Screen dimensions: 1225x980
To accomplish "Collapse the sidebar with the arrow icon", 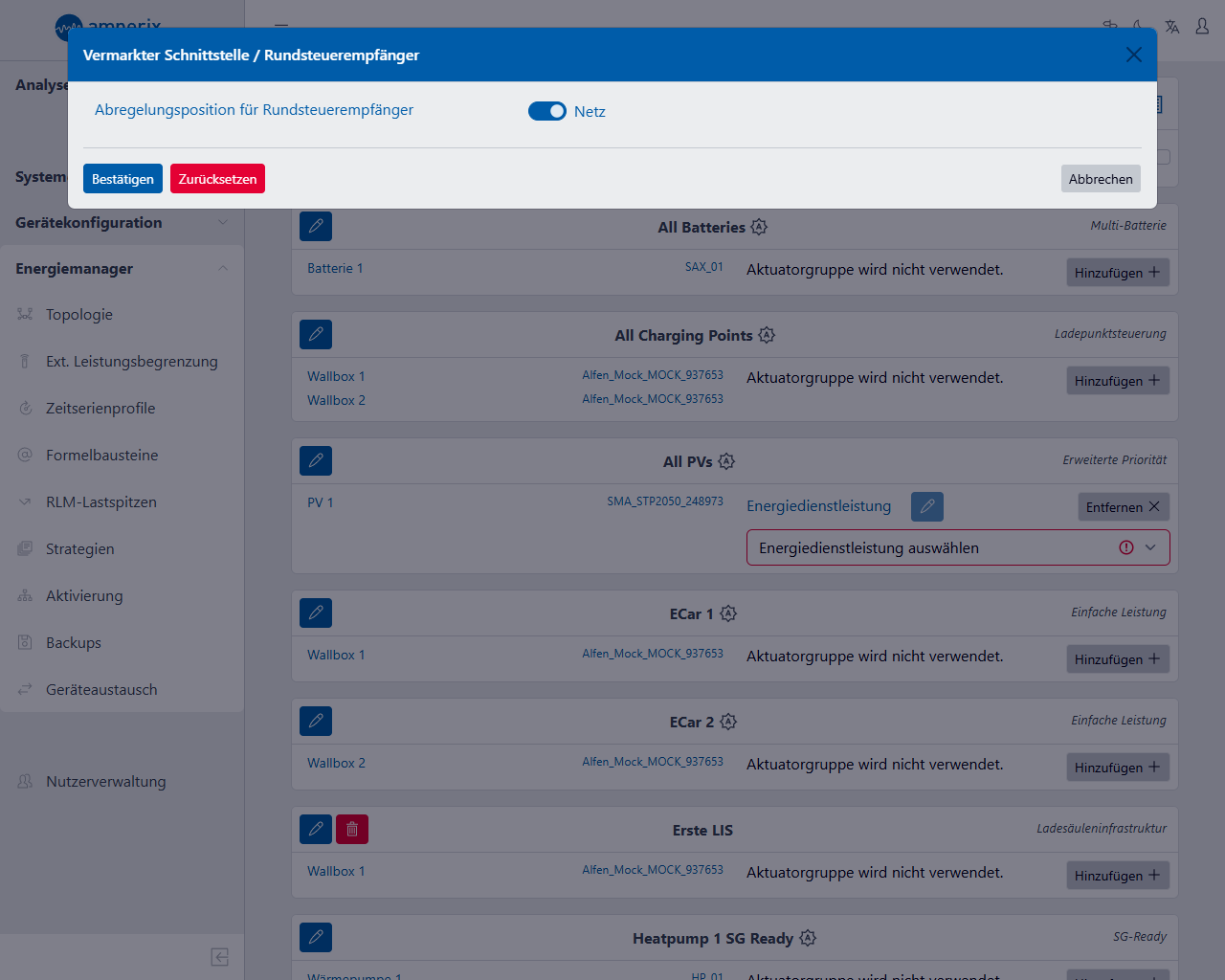I will 219,957.
